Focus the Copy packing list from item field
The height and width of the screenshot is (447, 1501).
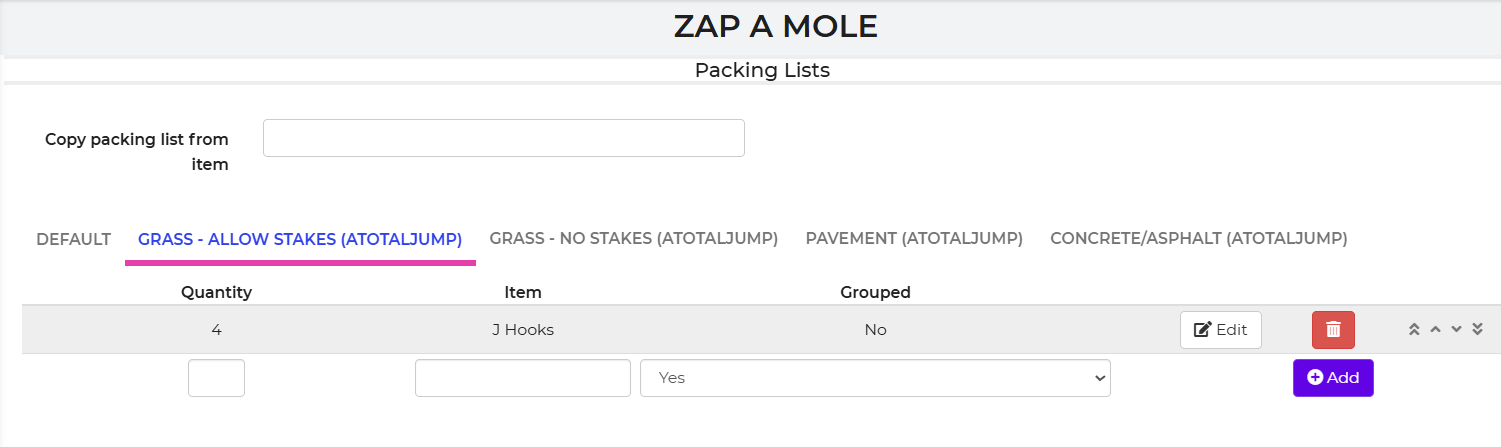tap(503, 138)
